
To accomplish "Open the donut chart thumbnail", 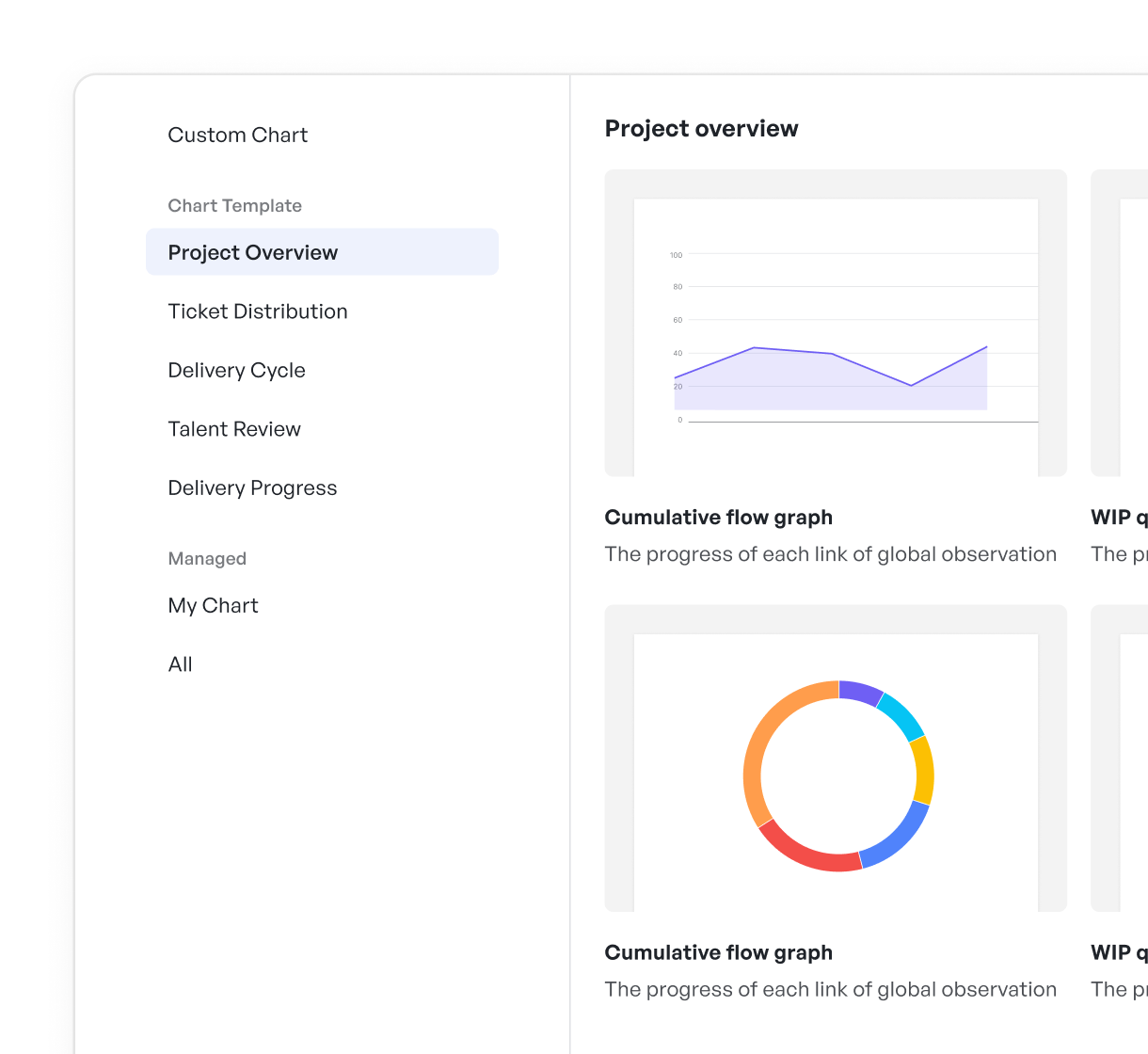I will click(836, 759).
